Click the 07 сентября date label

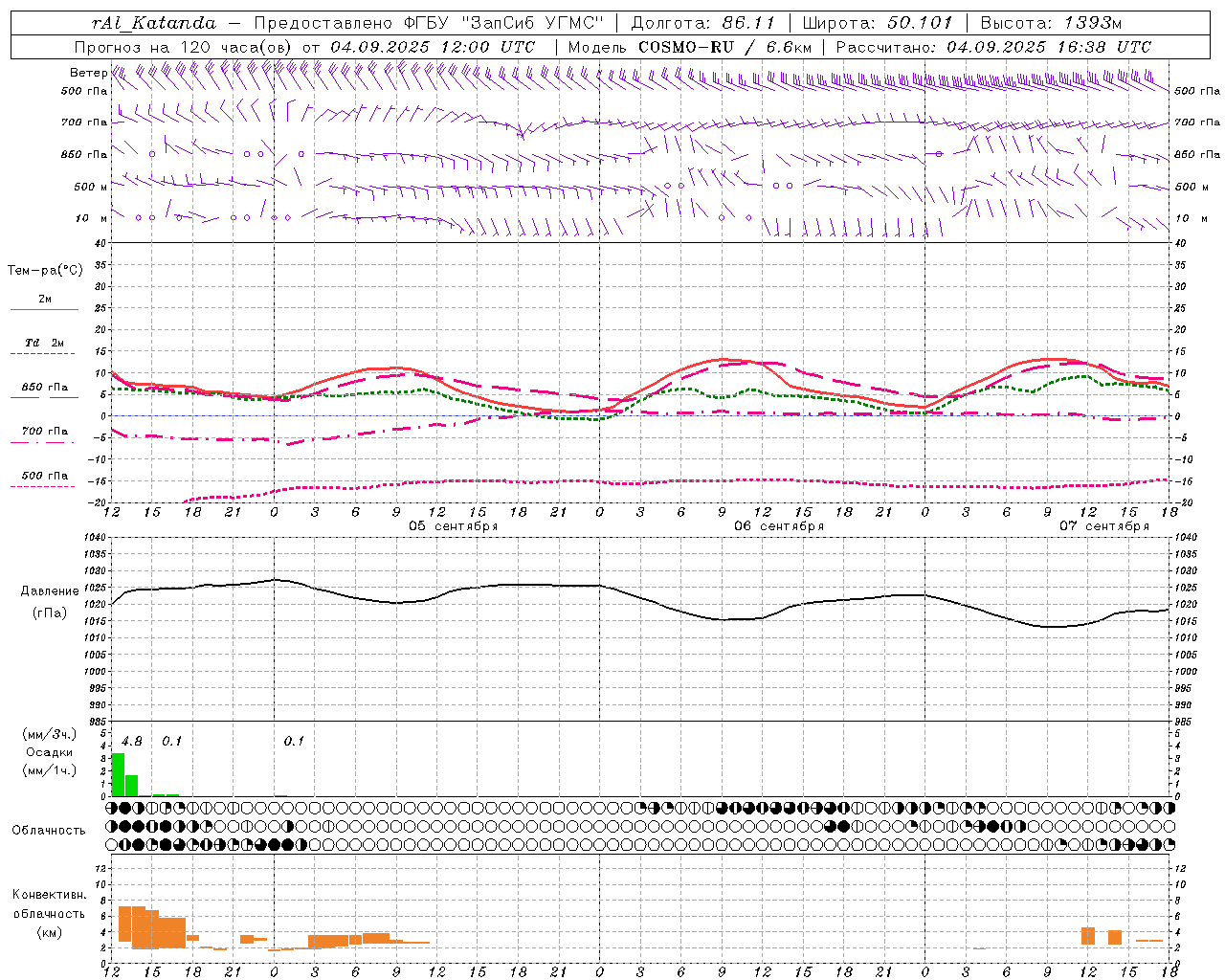[1104, 526]
